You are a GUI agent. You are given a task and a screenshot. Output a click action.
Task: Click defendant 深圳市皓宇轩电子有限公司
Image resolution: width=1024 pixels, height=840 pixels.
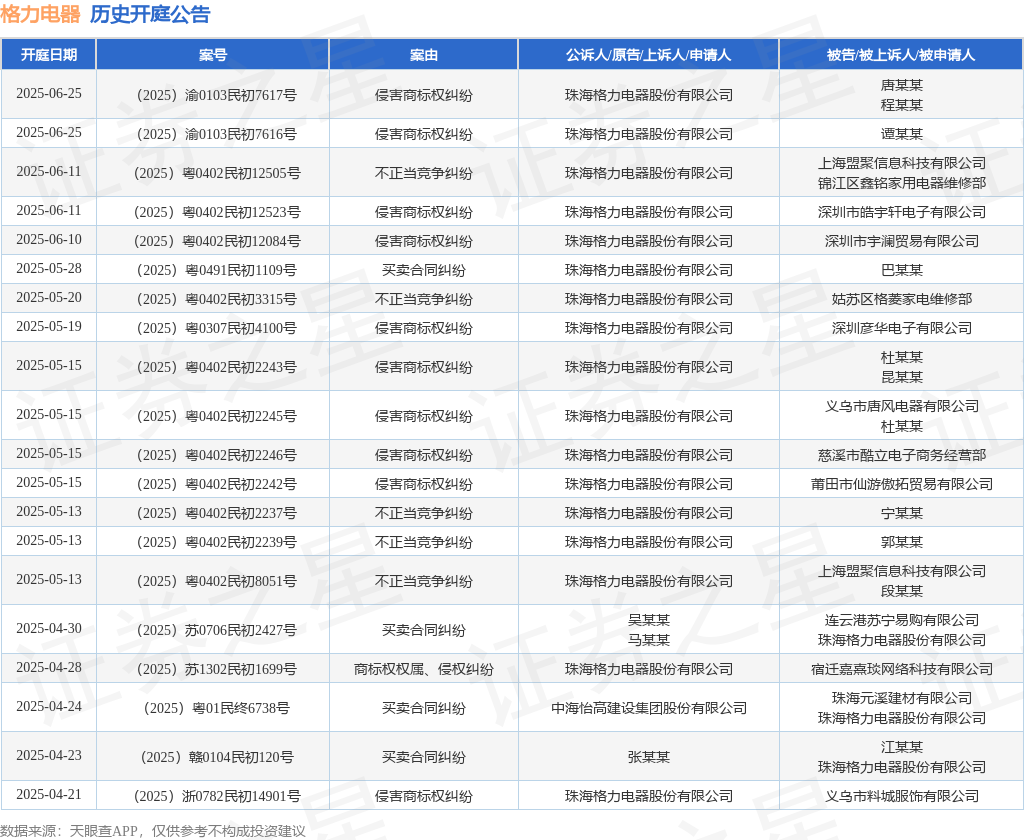pyautogui.click(x=901, y=212)
